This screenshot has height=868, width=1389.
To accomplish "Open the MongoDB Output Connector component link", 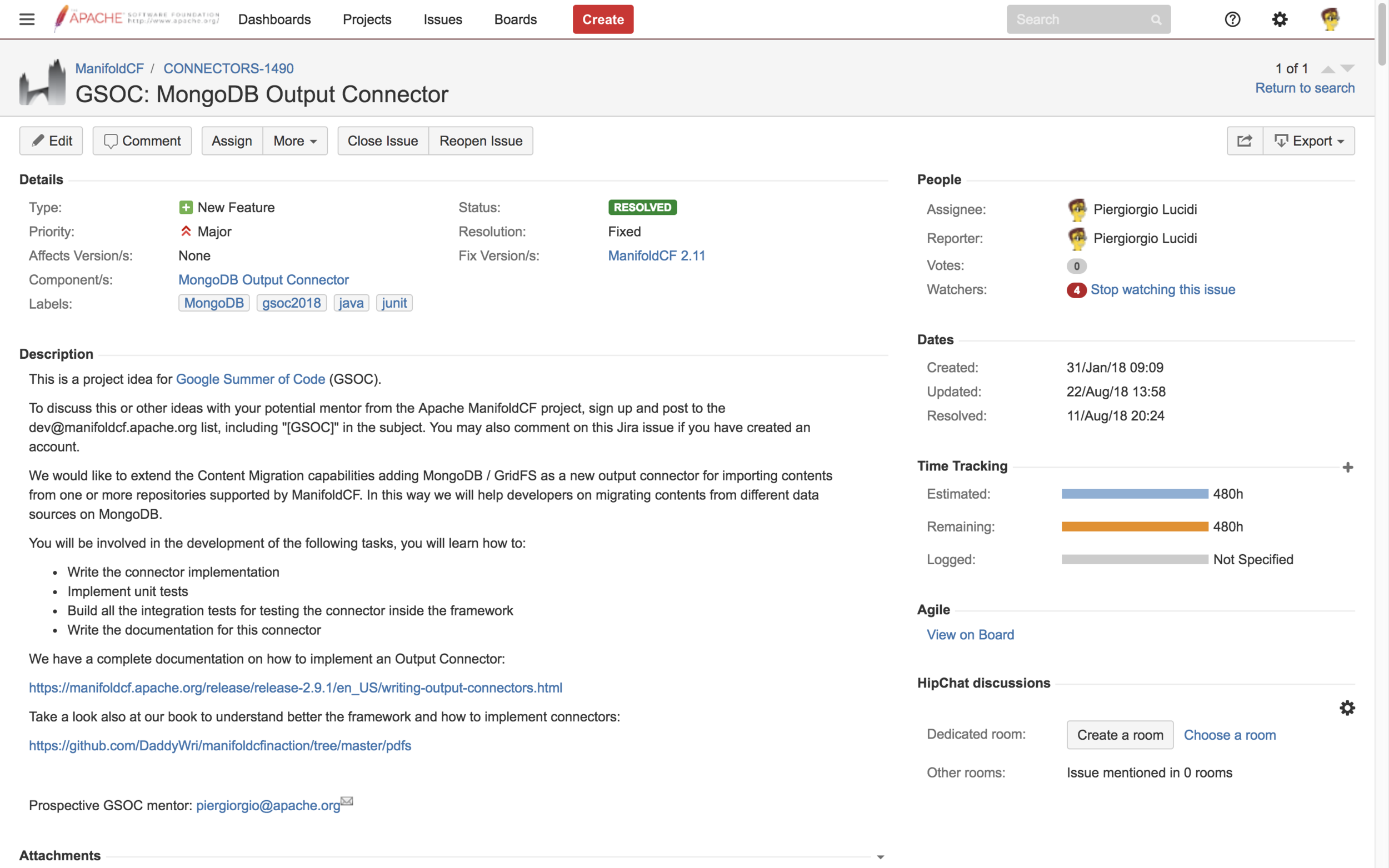I will tap(263, 280).
